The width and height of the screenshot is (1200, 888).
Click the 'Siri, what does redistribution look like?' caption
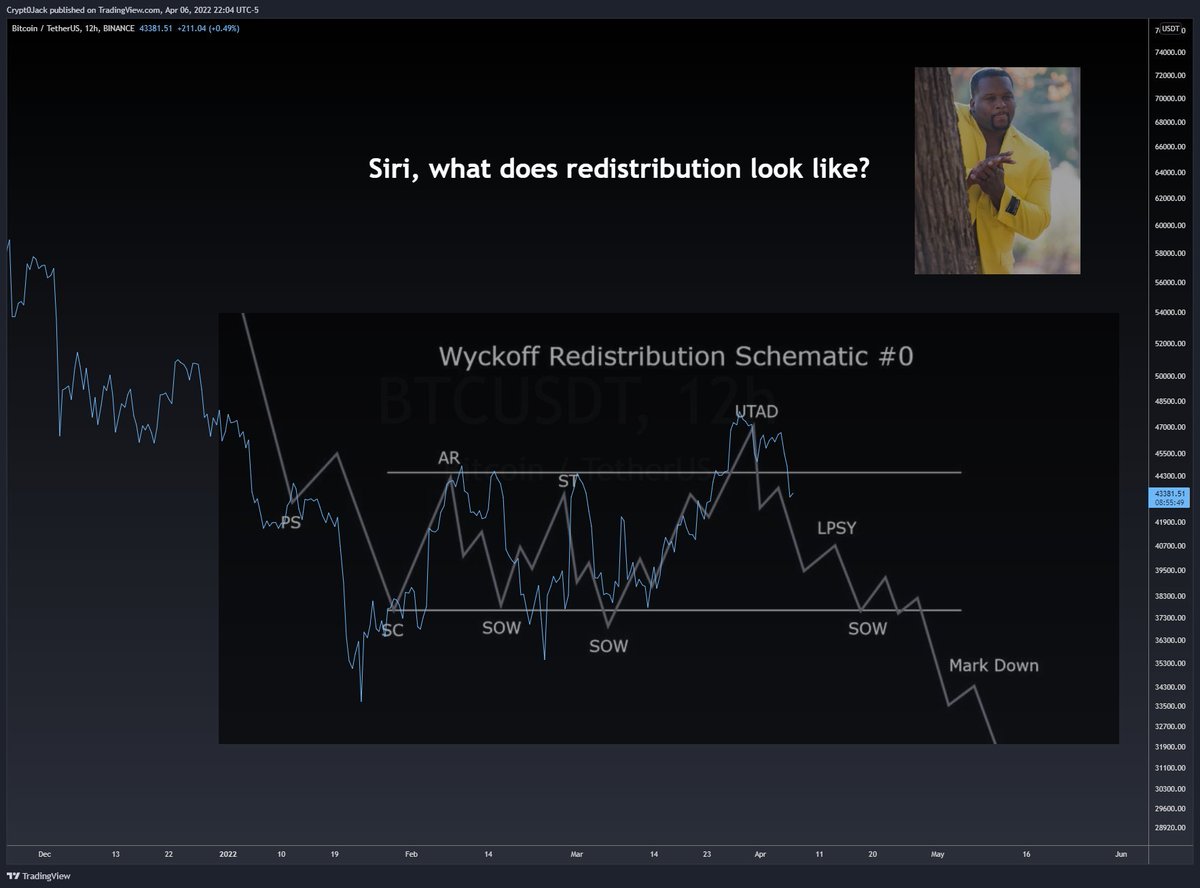pos(620,169)
